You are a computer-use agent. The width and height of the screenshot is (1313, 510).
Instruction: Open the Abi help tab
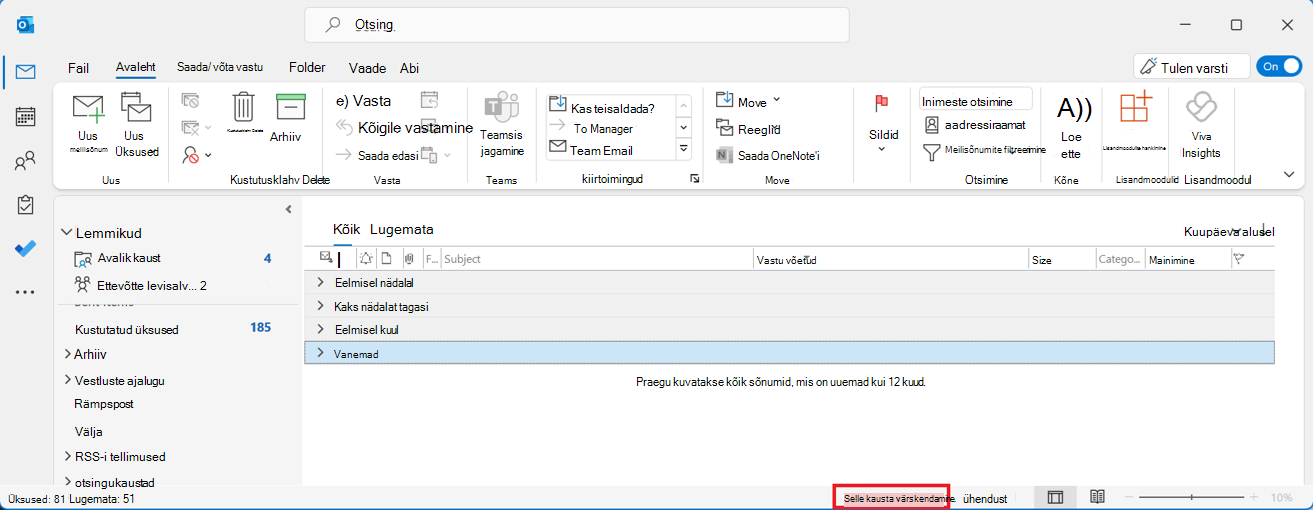pos(409,68)
